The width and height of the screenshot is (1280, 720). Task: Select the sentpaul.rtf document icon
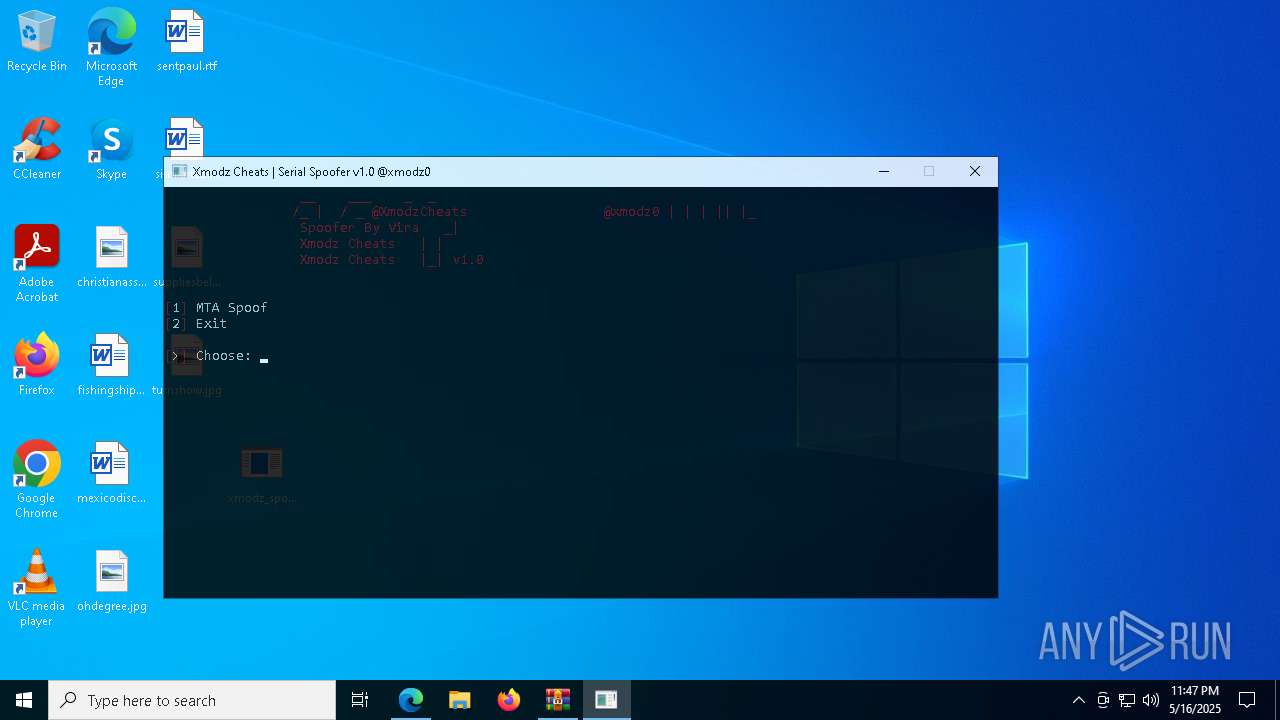187,42
